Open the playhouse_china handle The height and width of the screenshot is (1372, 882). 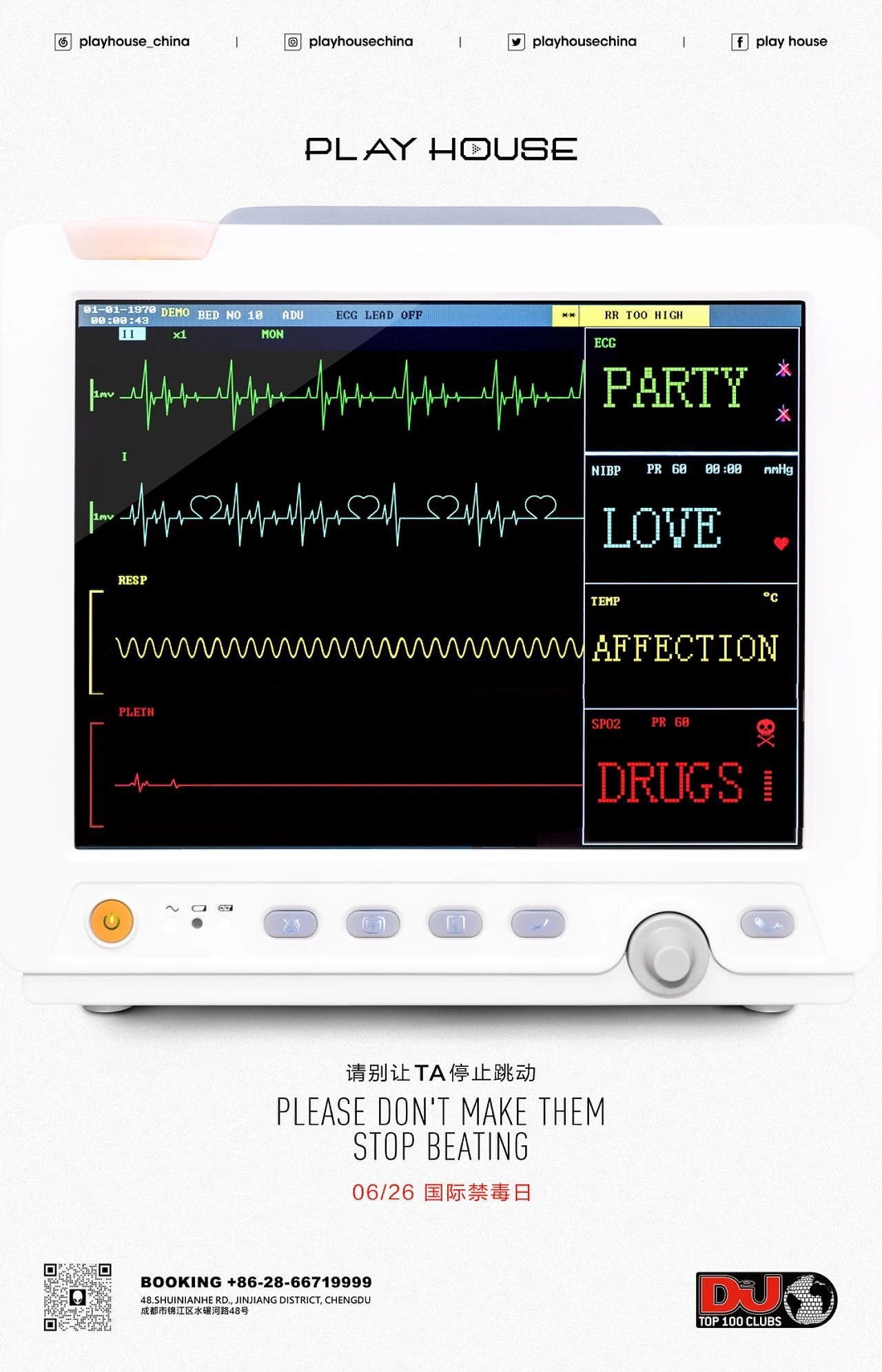pos(134,41)
